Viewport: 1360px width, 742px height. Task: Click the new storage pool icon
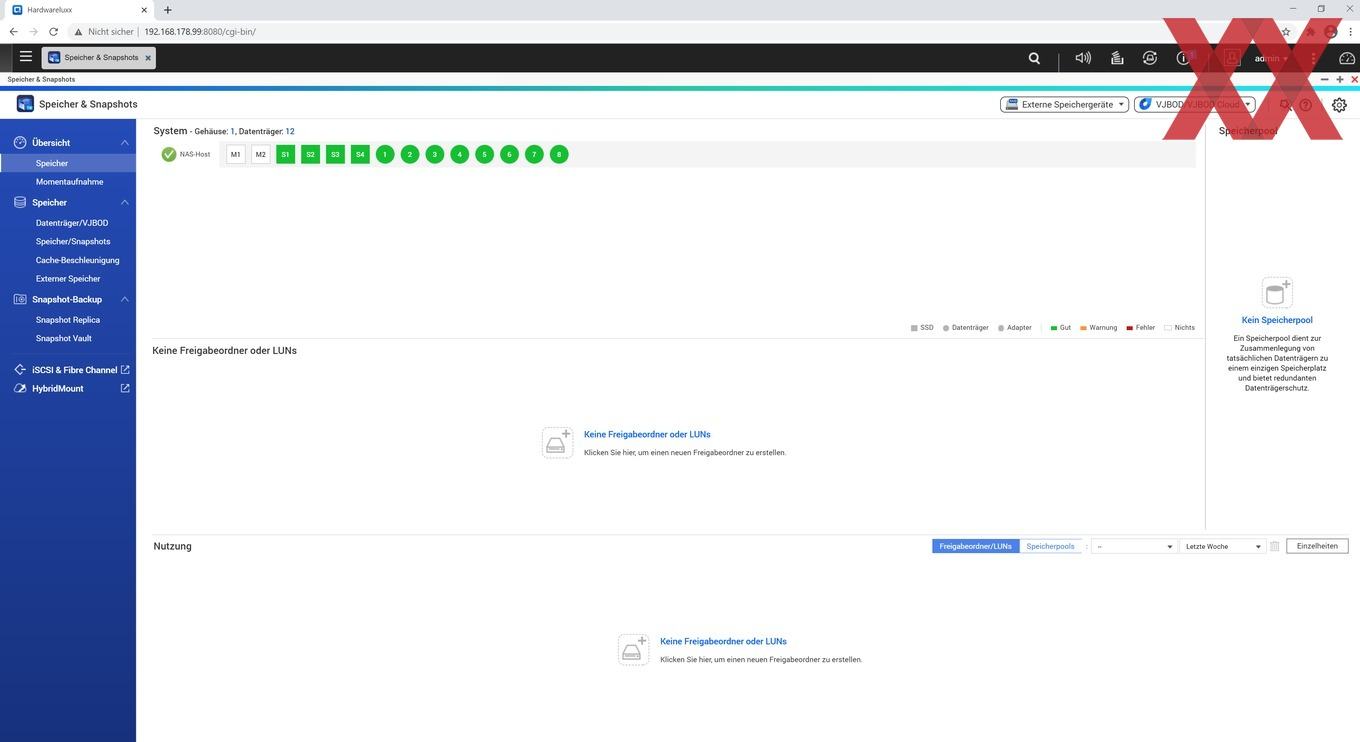1277,293
